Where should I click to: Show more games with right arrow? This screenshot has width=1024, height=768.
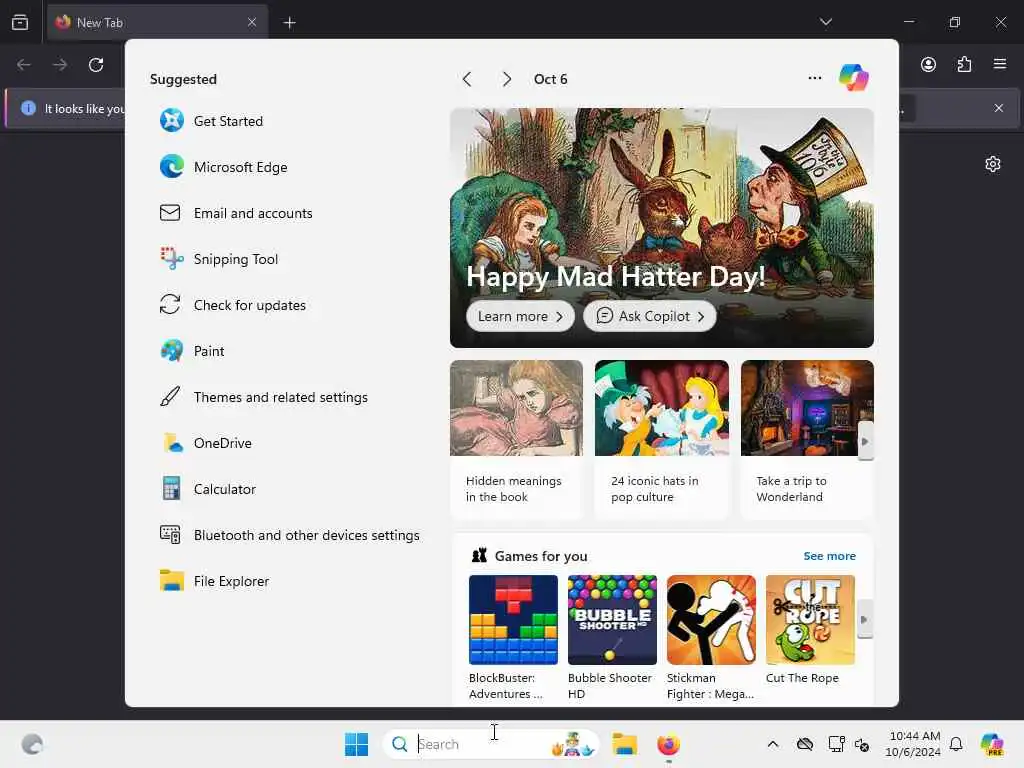(865, 619)
